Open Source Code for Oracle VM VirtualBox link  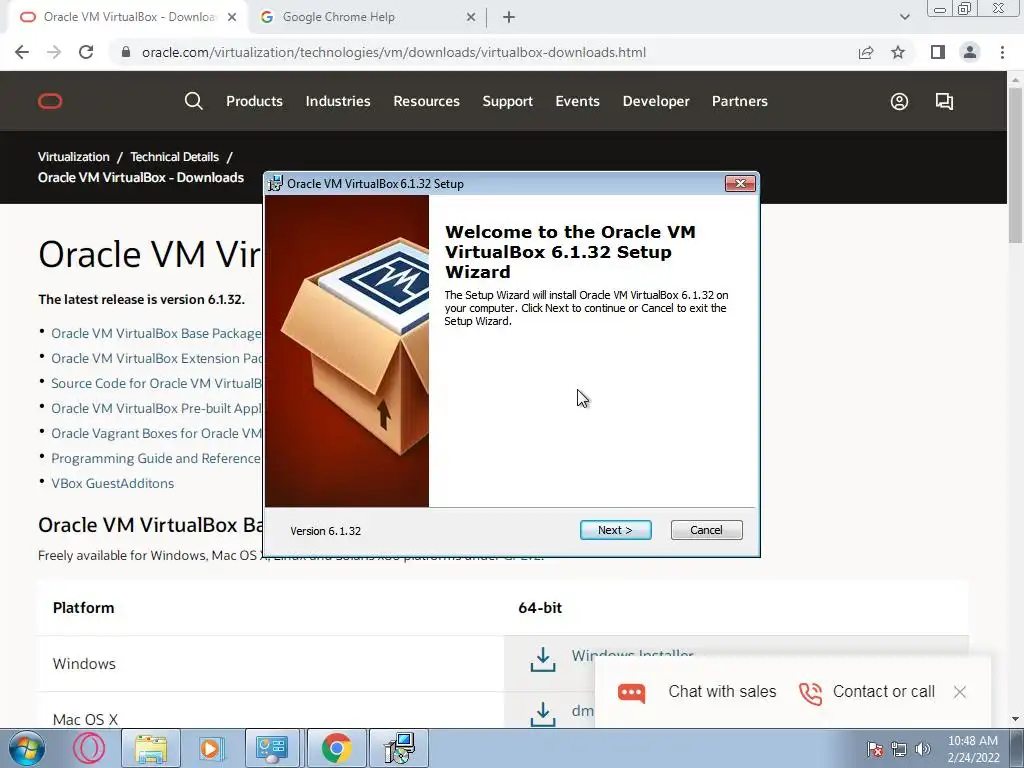[x=156, y=383]
